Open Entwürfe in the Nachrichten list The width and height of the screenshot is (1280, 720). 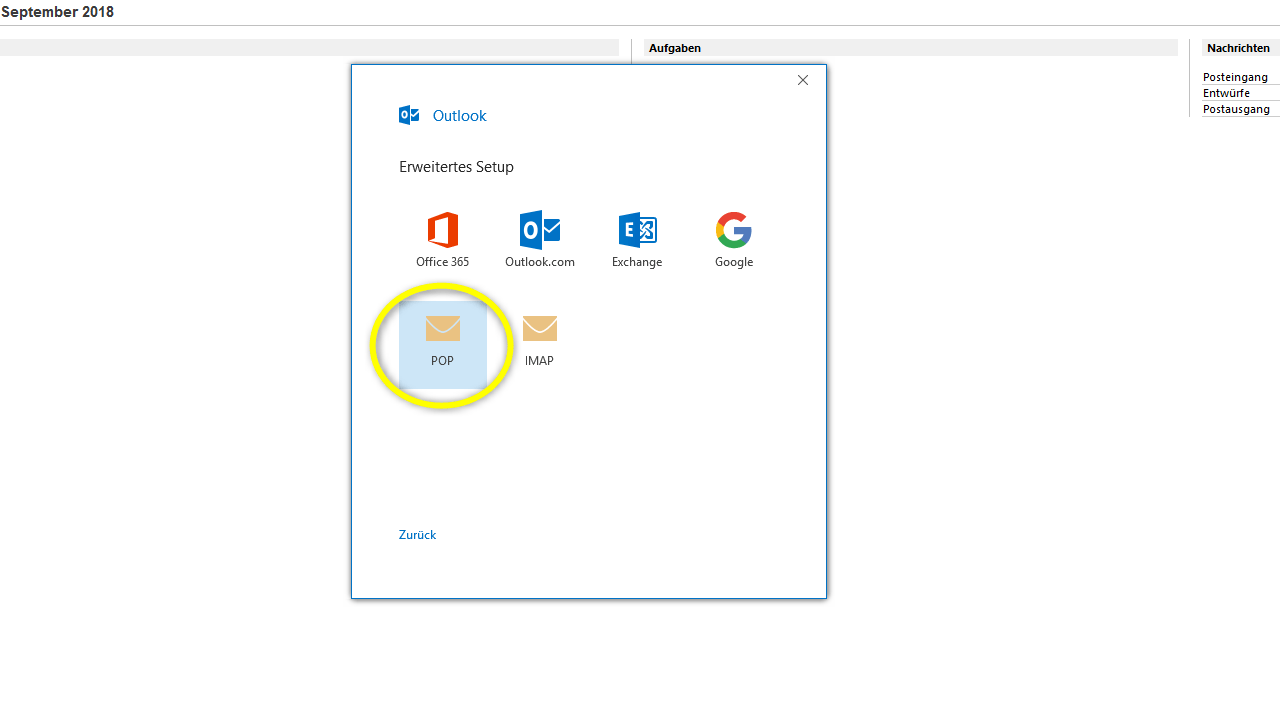tap(1226, 93)
